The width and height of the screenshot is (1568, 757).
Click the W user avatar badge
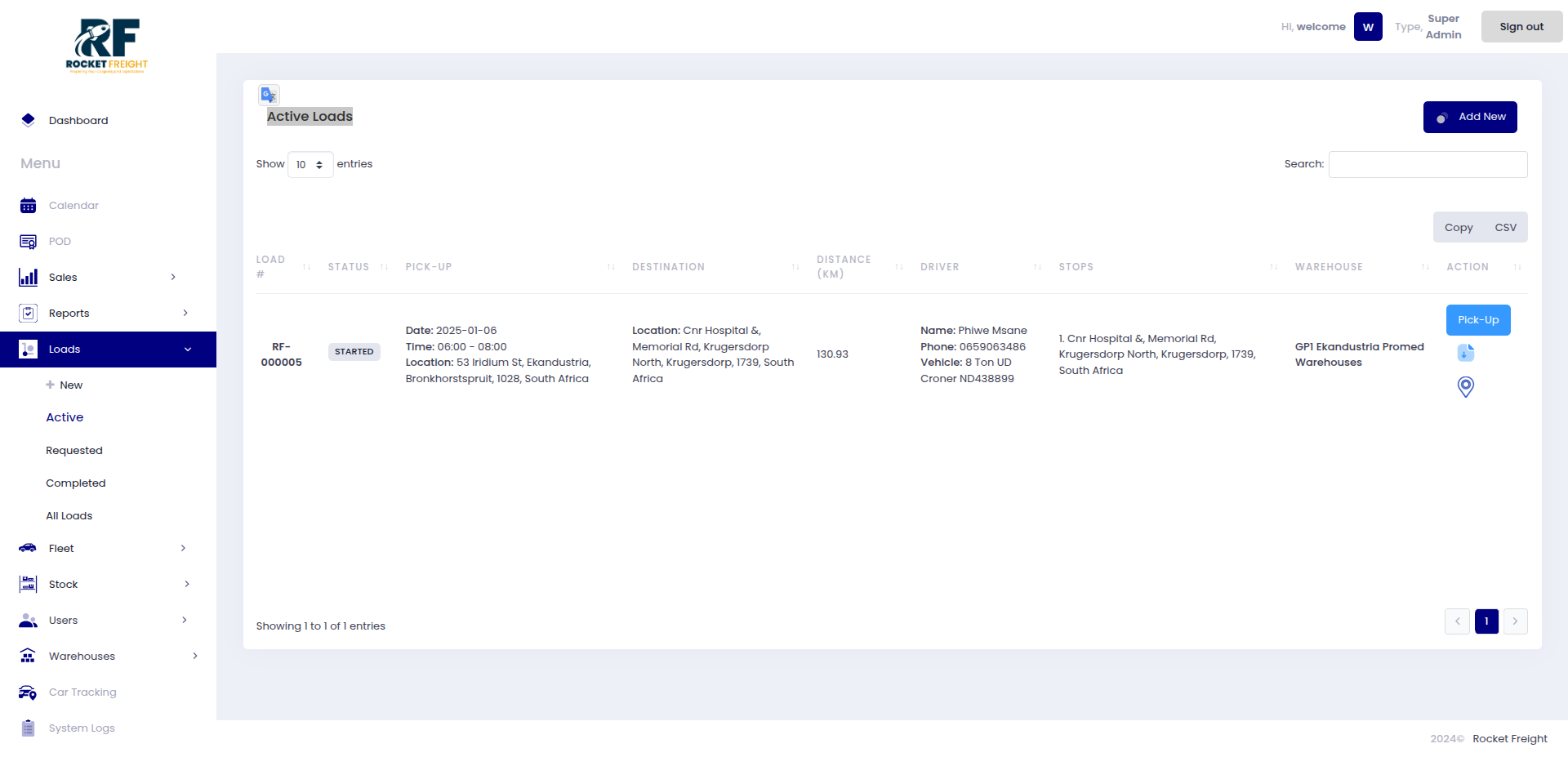click(x=1367, y=27)
